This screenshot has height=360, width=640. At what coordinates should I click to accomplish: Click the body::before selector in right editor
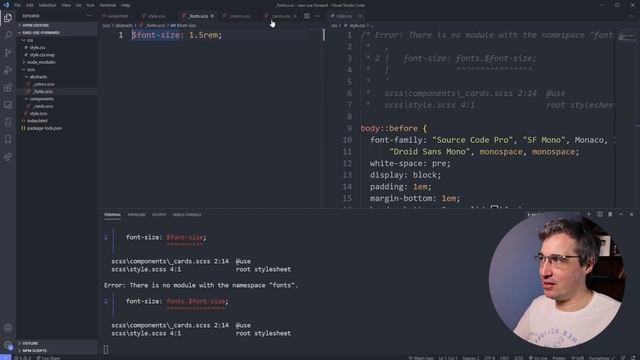[x=389, y=128]
